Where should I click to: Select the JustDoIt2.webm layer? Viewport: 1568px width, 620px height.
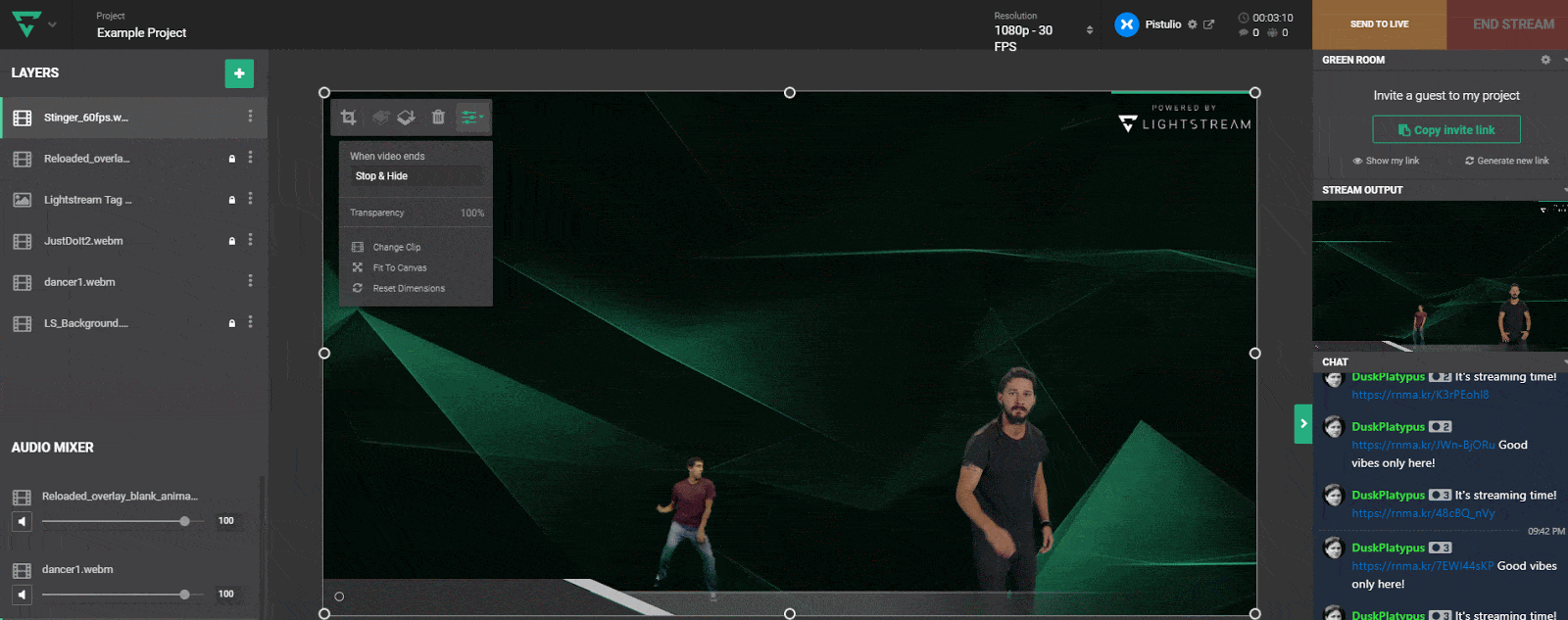[x=133, y=241]
